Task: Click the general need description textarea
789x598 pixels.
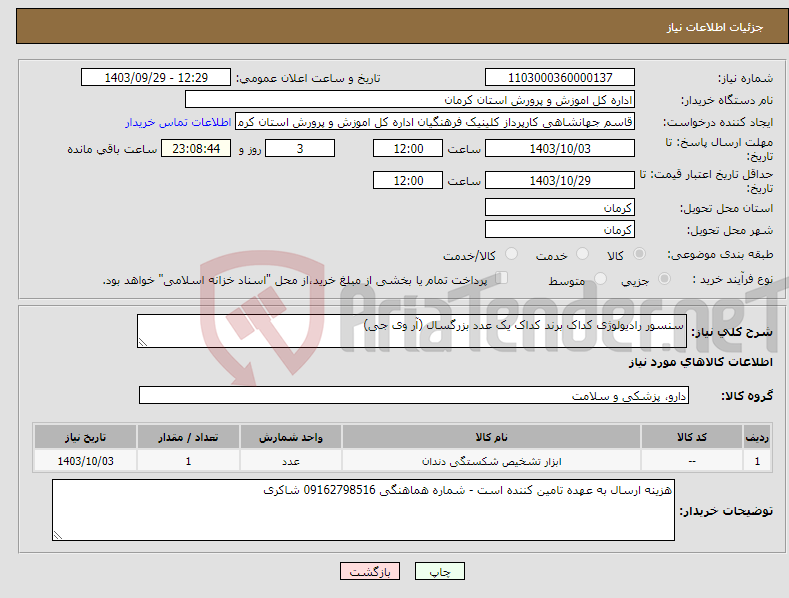Action: [412, 331]
